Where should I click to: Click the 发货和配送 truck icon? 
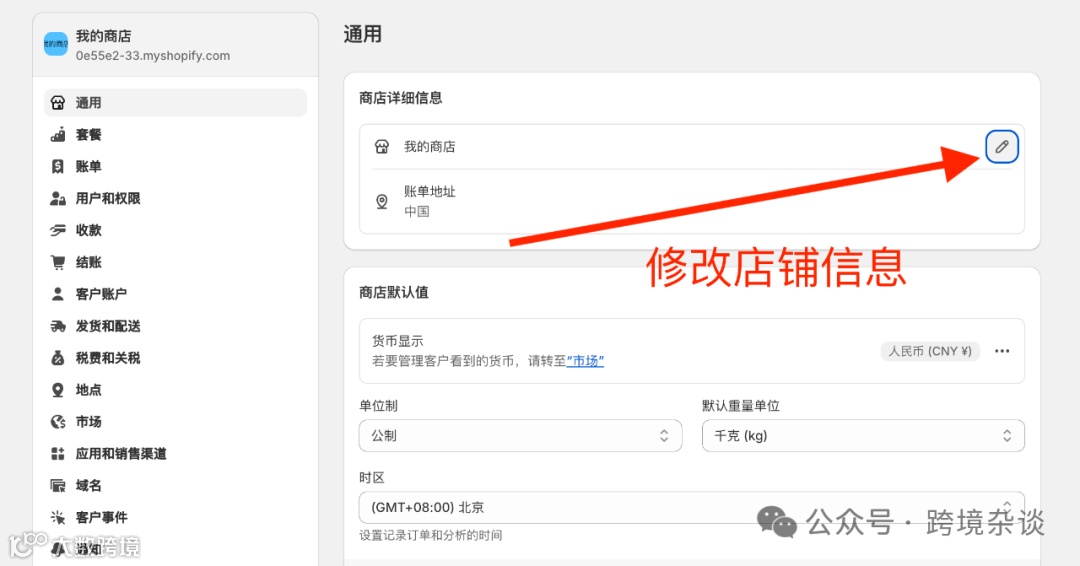[58, 326]
